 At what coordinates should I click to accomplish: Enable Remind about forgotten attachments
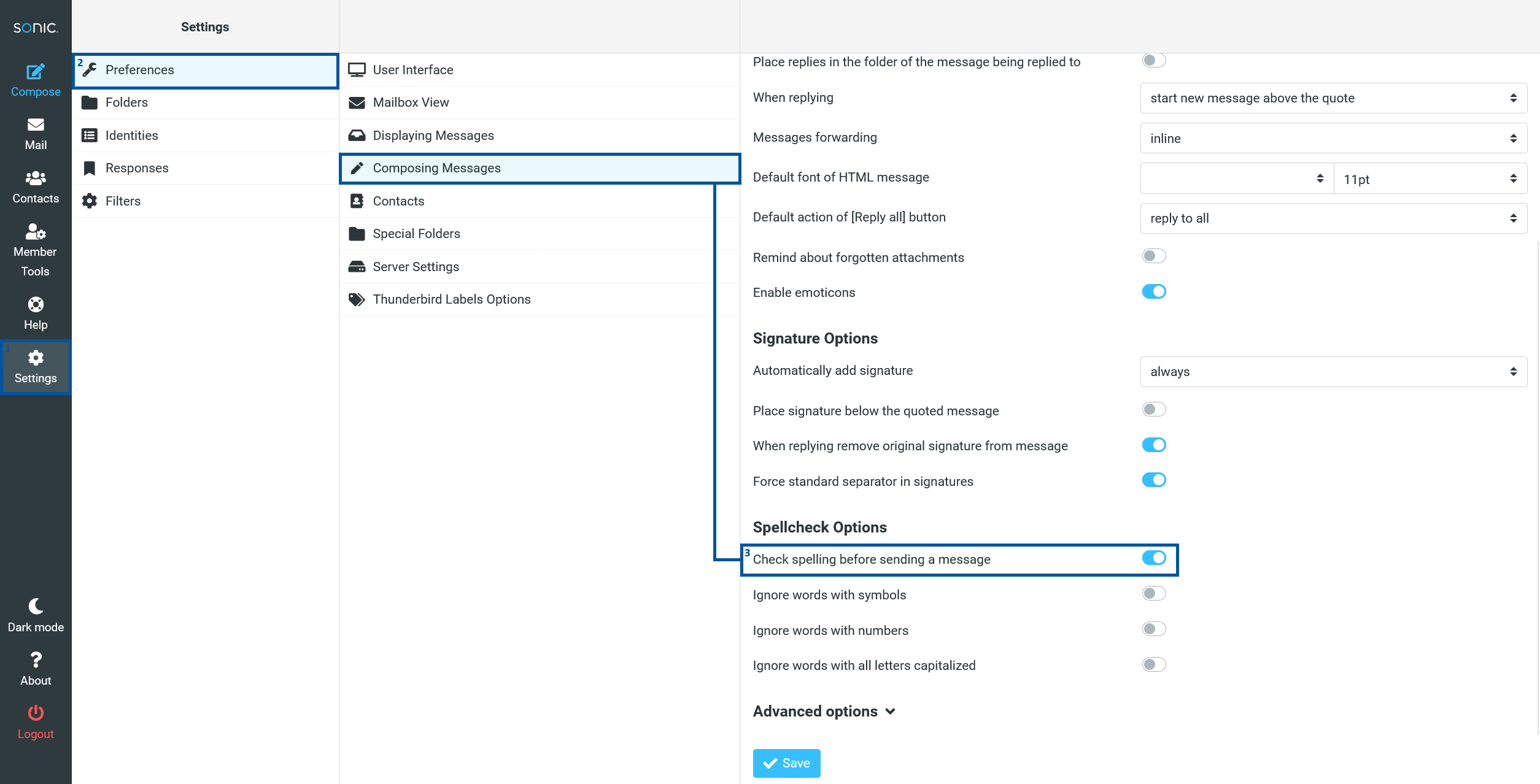coord(1154,256)
